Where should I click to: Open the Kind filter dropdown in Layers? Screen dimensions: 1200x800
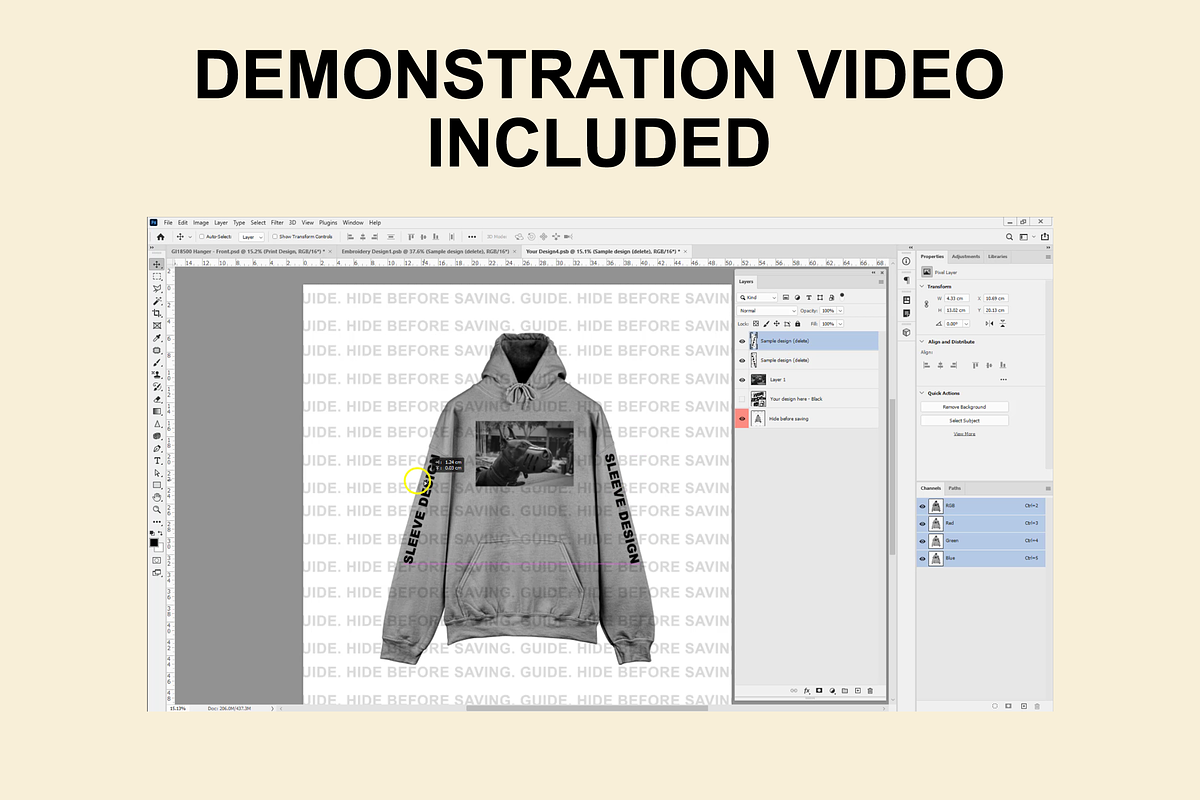(757, 297)
